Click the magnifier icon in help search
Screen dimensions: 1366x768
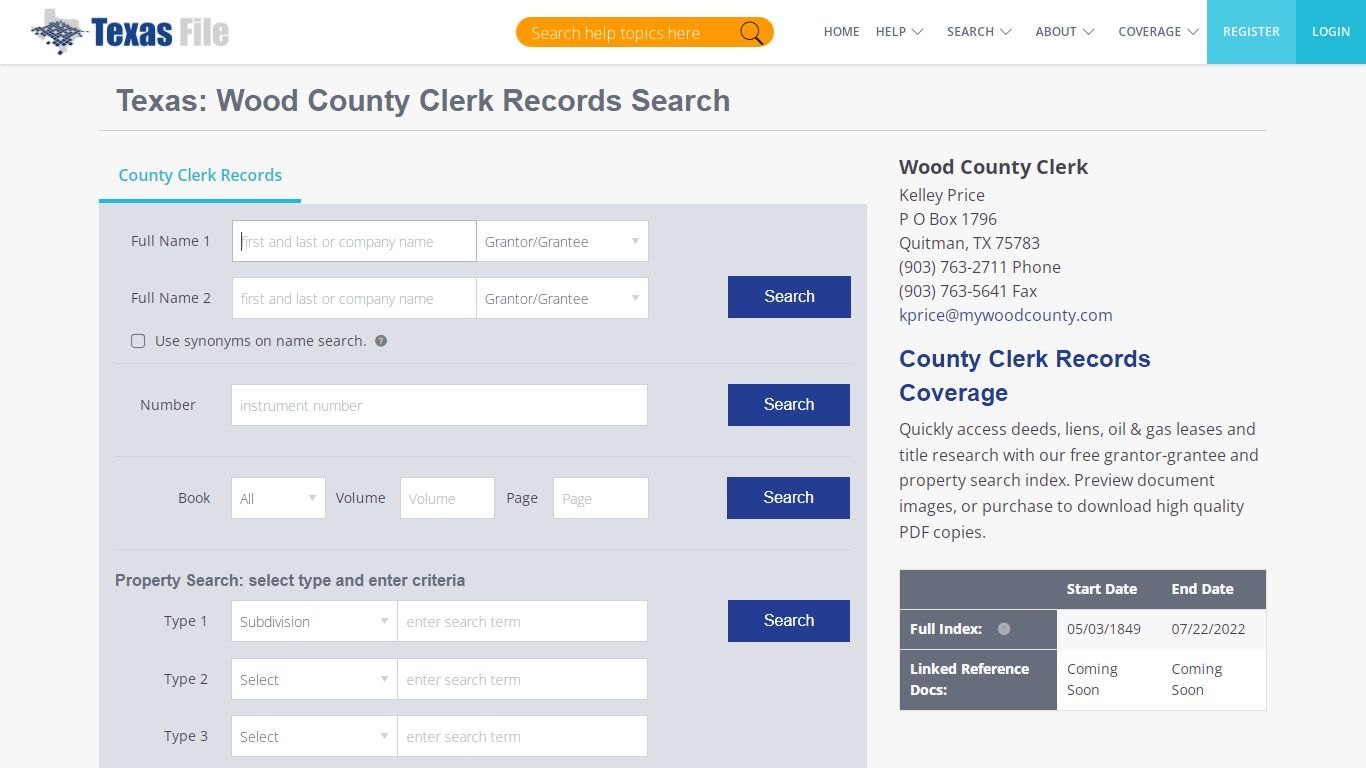pyautogui.click(x=751, y=33)
